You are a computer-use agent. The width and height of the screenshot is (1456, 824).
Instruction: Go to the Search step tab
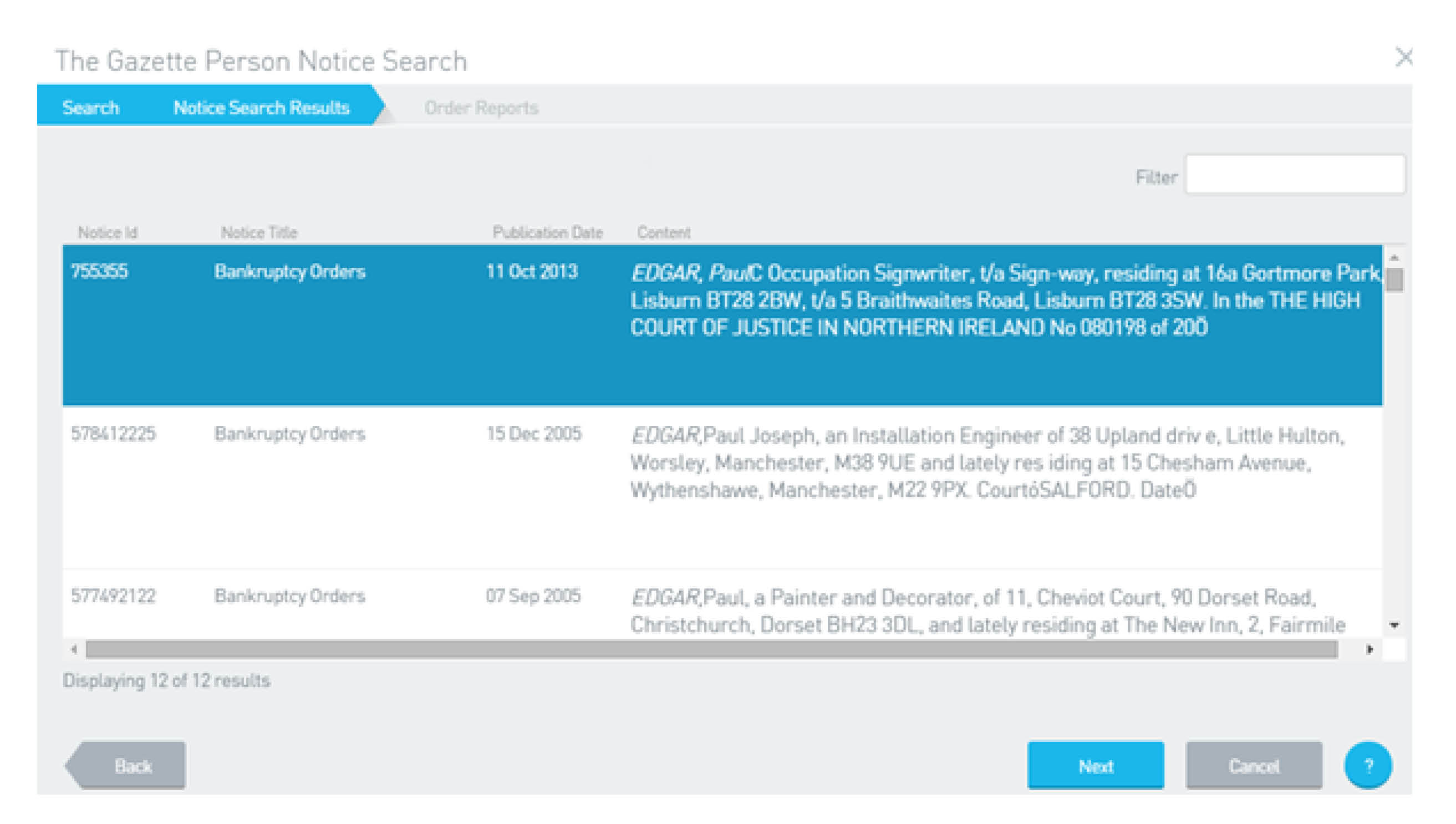90,107
